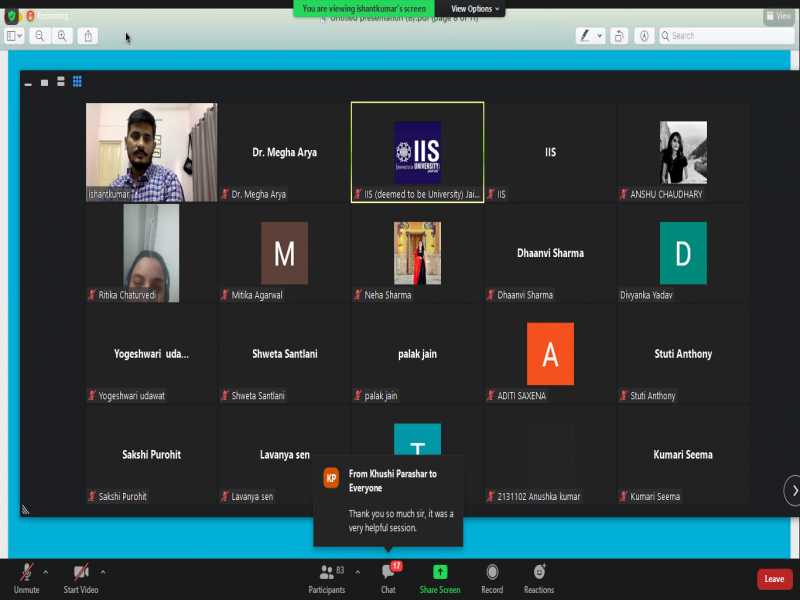
Task: Toggle the markup pen tool
Action: pyautogui.click(x=585, y=36)
